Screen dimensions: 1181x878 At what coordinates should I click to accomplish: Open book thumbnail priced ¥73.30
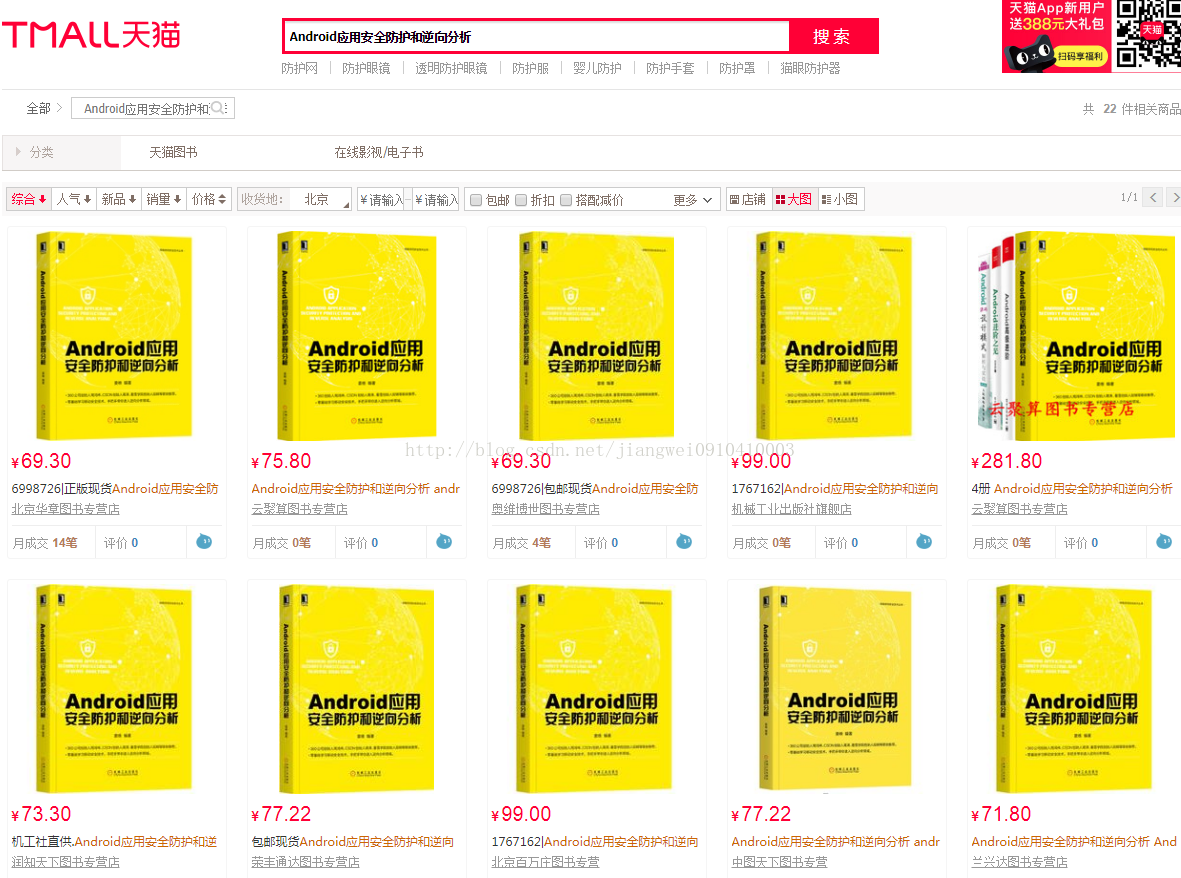(x=114, y=688)
